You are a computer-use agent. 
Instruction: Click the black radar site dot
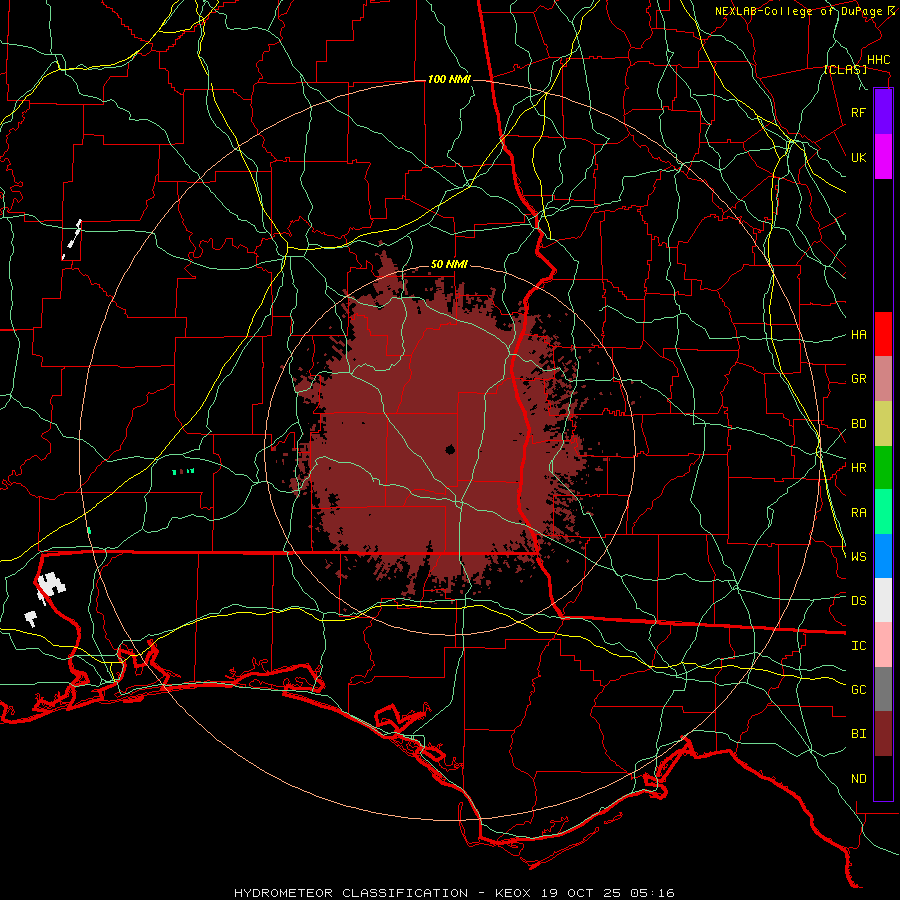click(x=450, y=449)
